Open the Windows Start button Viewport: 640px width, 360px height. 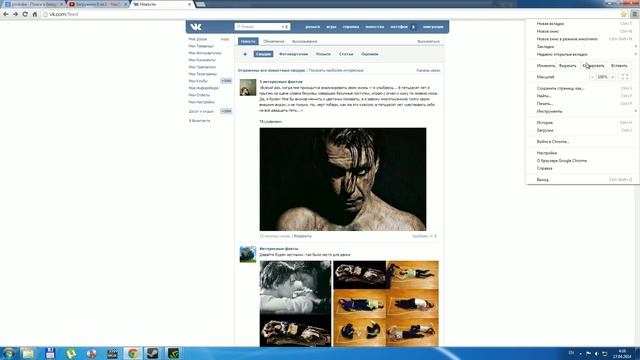(9, 353)
